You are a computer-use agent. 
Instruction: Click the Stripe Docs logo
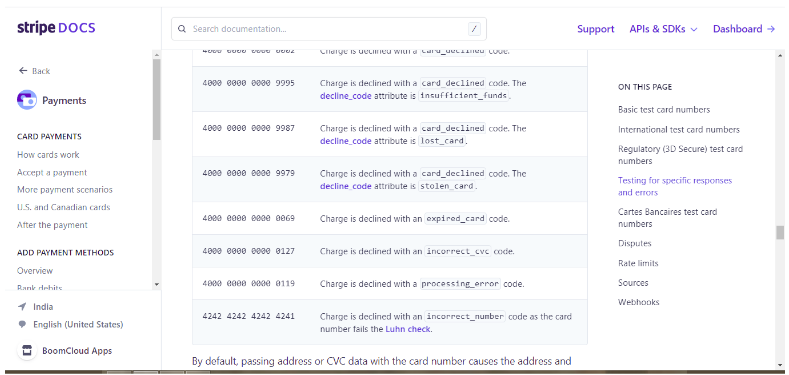point(56,28)
